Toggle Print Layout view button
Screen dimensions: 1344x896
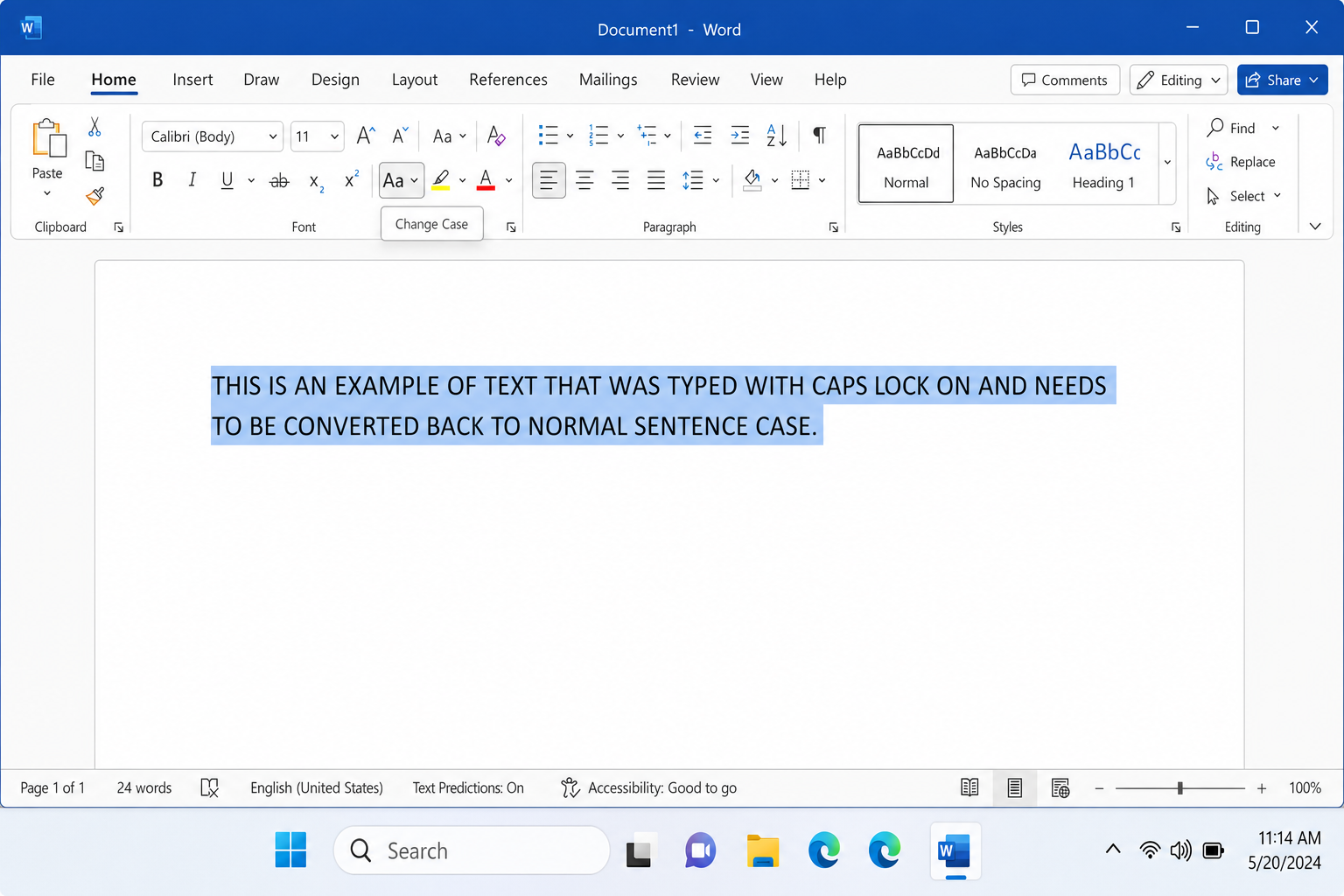(1015, 787)
